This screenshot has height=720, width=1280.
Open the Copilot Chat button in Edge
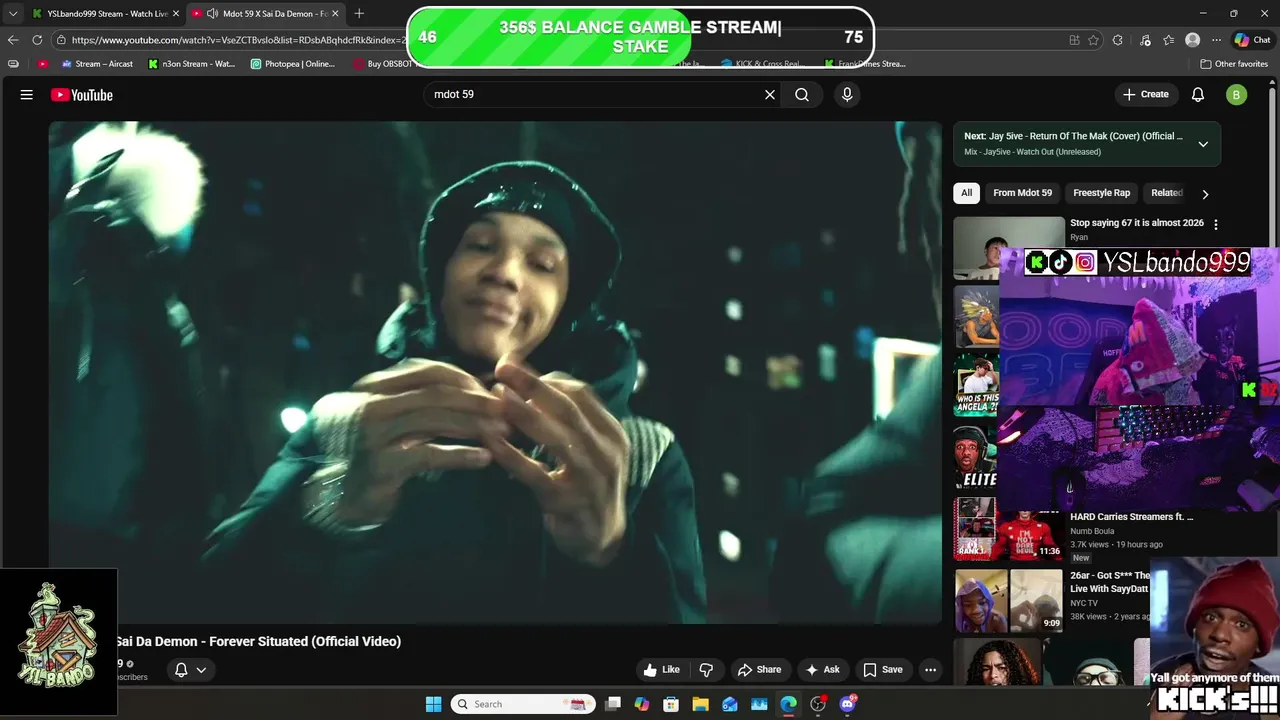point(1252,40)
